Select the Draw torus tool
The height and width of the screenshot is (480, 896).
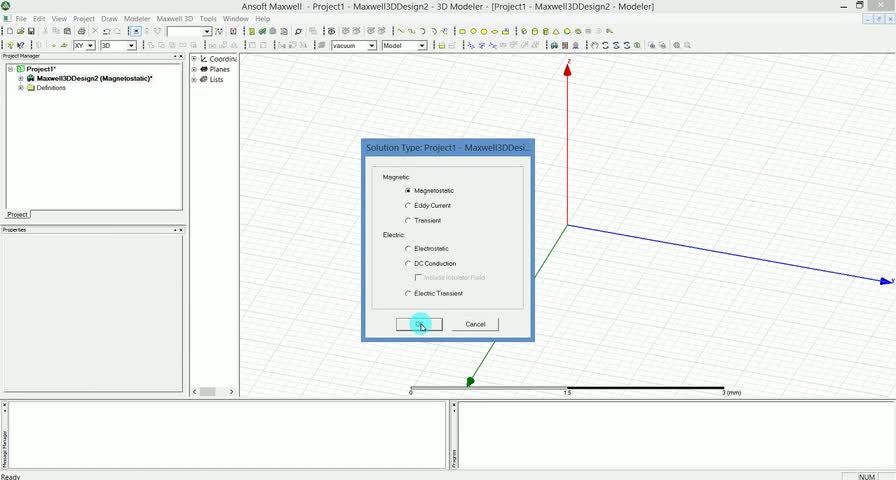pyautogui.click(x=578, y=31)
